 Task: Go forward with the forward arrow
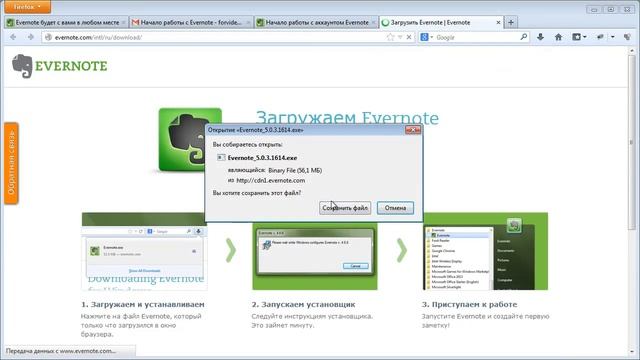point(31,37)
